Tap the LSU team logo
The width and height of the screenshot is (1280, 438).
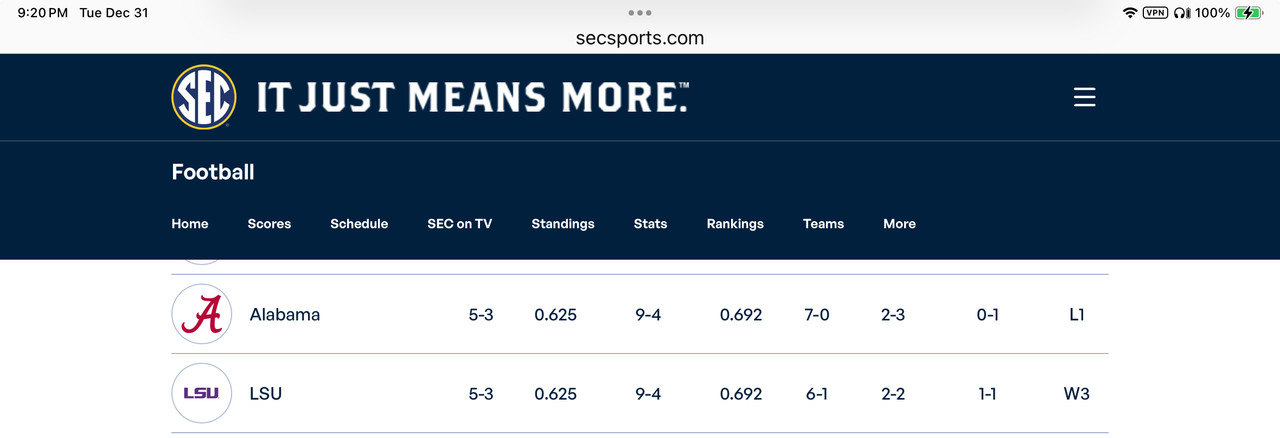pyautogui.click(x=202, y=393)
